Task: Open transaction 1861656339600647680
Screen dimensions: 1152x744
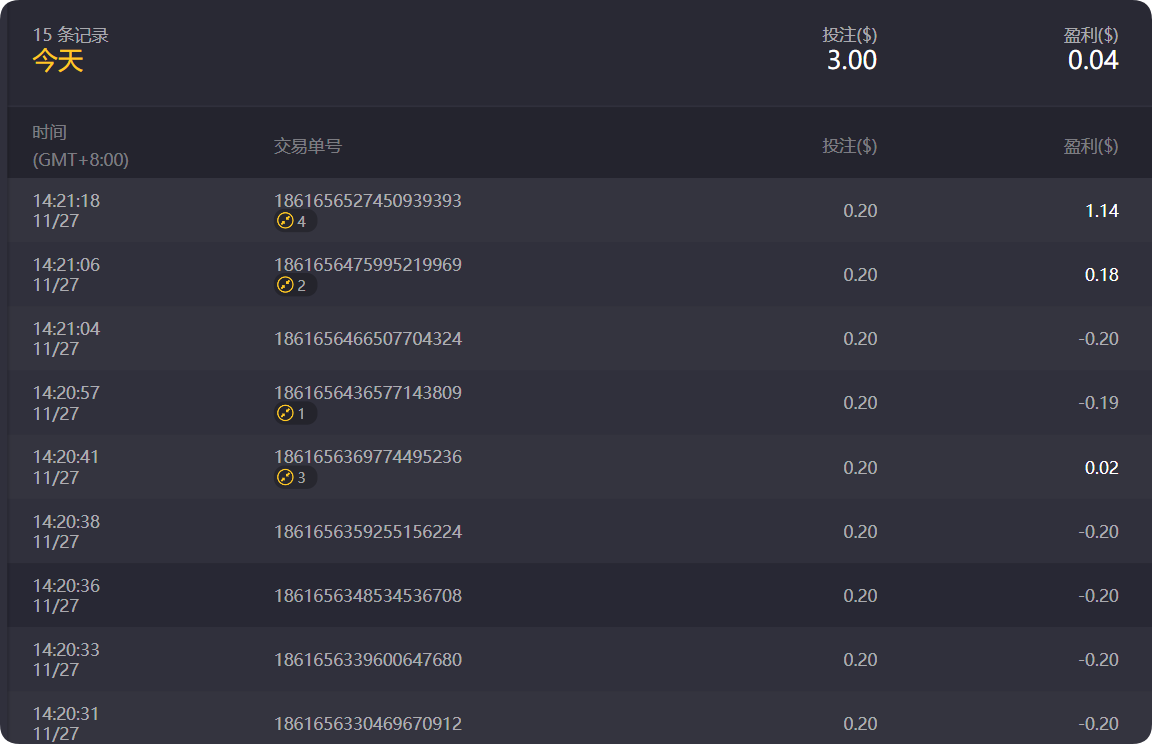Action: click(x=368, y=660)
